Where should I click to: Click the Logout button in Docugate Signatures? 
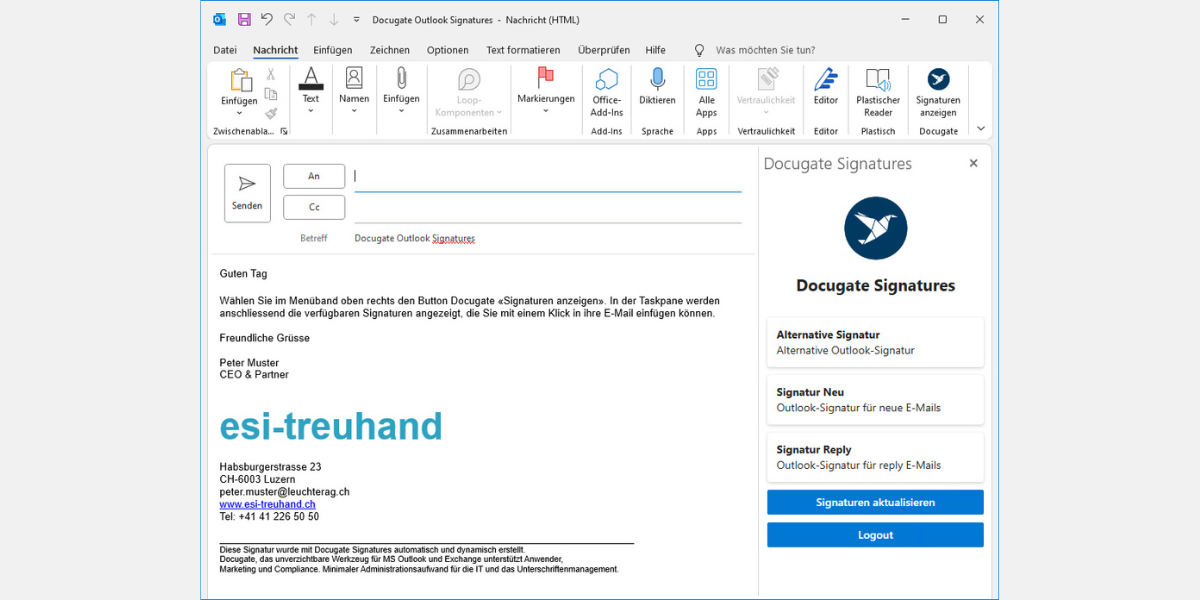coord(875,535)
